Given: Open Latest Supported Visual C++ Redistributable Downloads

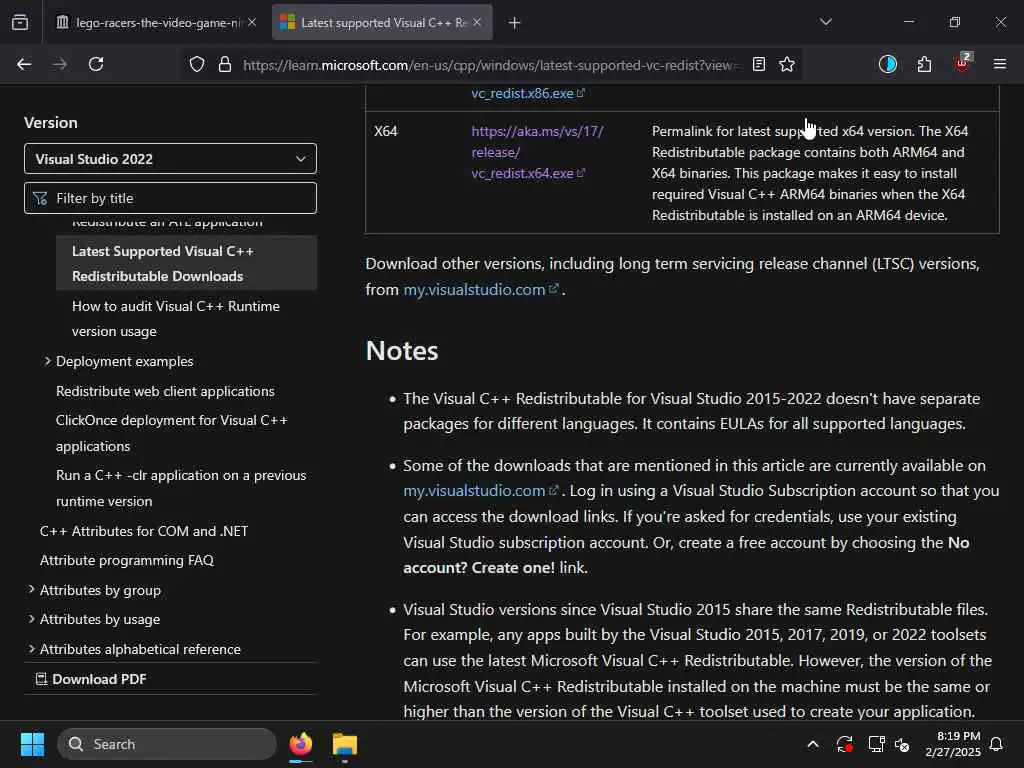Looking at the screenshot, I should pos(187,263).
